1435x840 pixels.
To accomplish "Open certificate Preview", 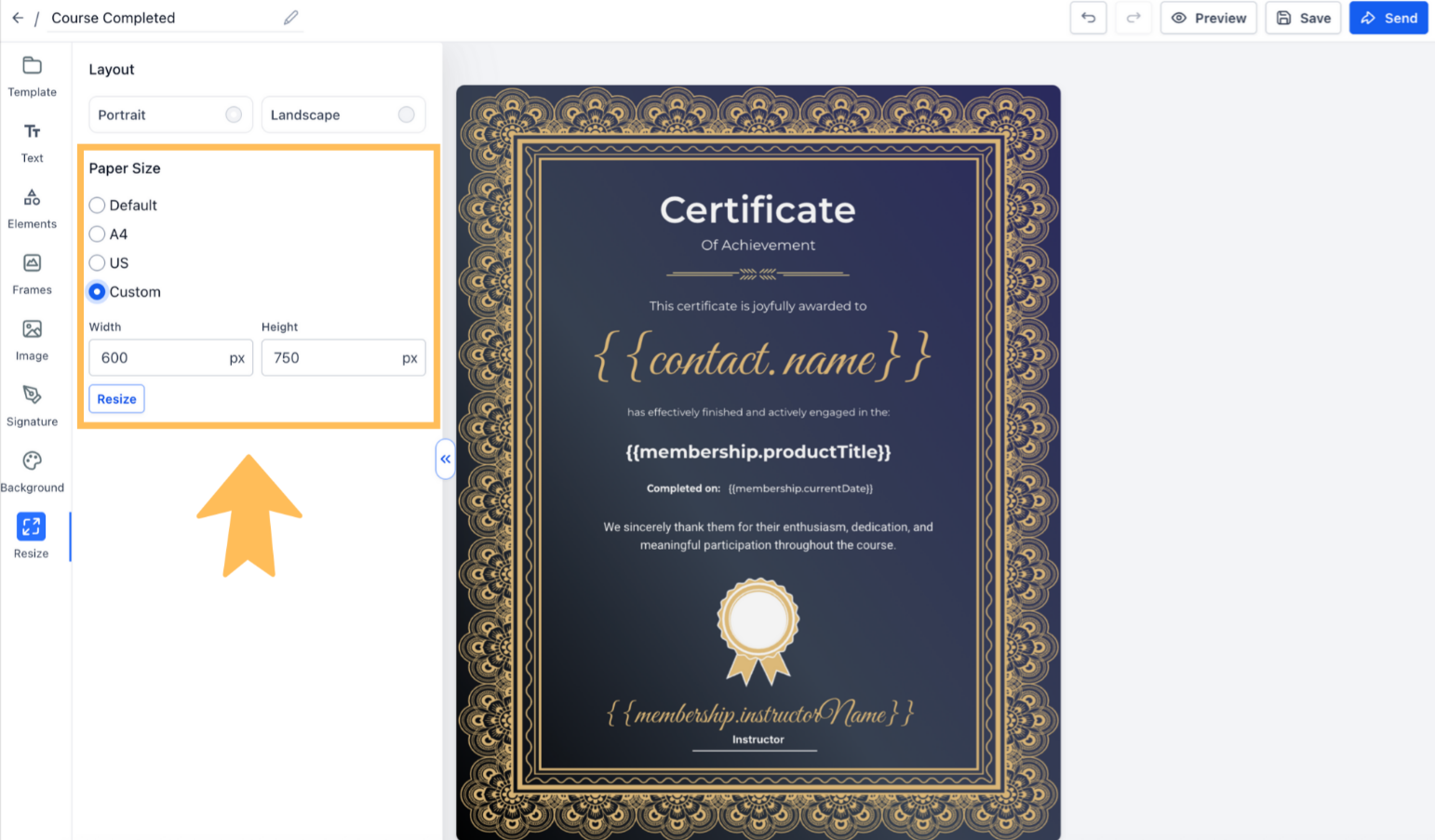I will click(x=1209, y=18).
